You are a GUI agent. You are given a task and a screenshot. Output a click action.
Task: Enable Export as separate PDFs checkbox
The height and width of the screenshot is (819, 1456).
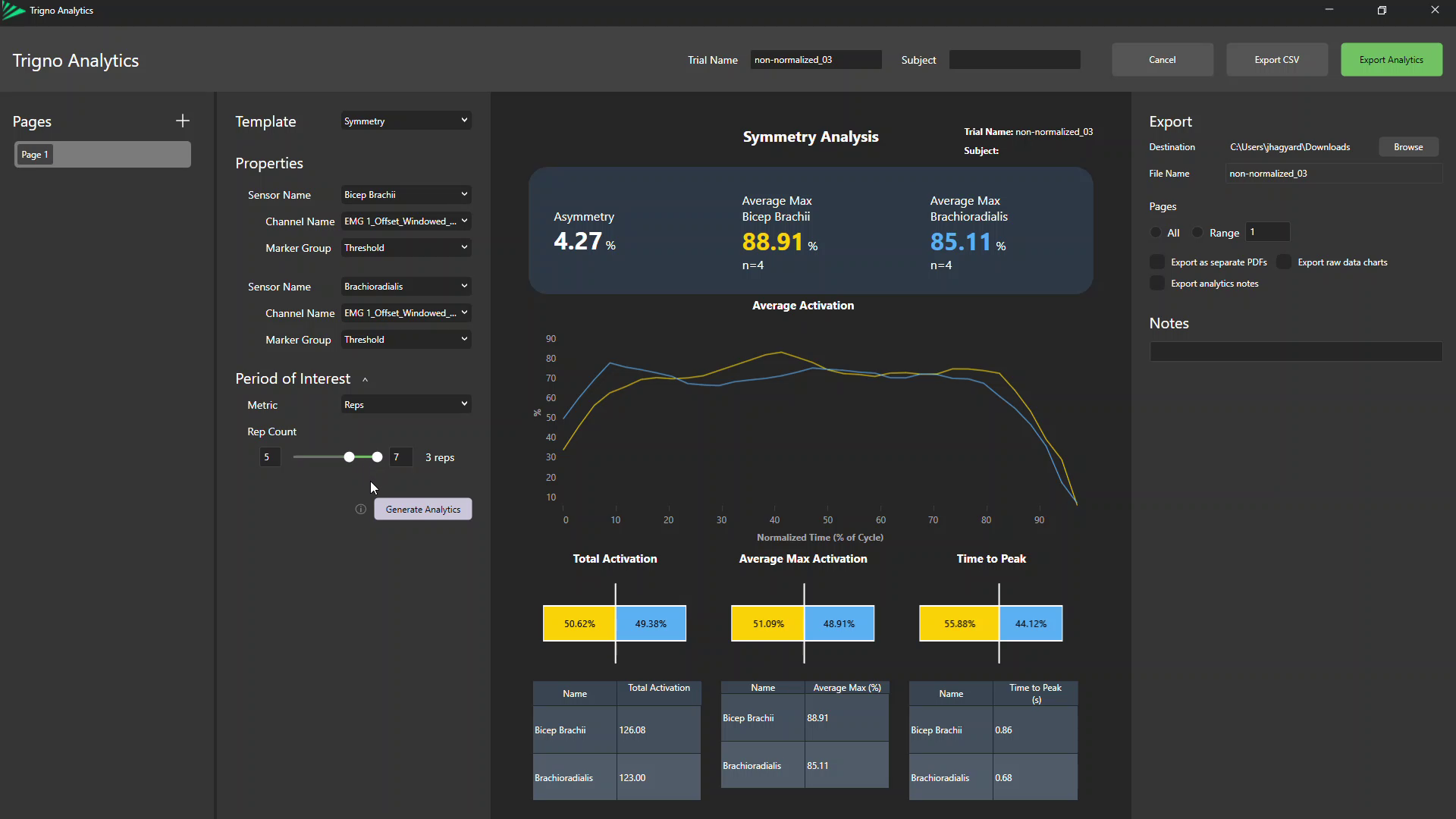tap(1157, 262)
